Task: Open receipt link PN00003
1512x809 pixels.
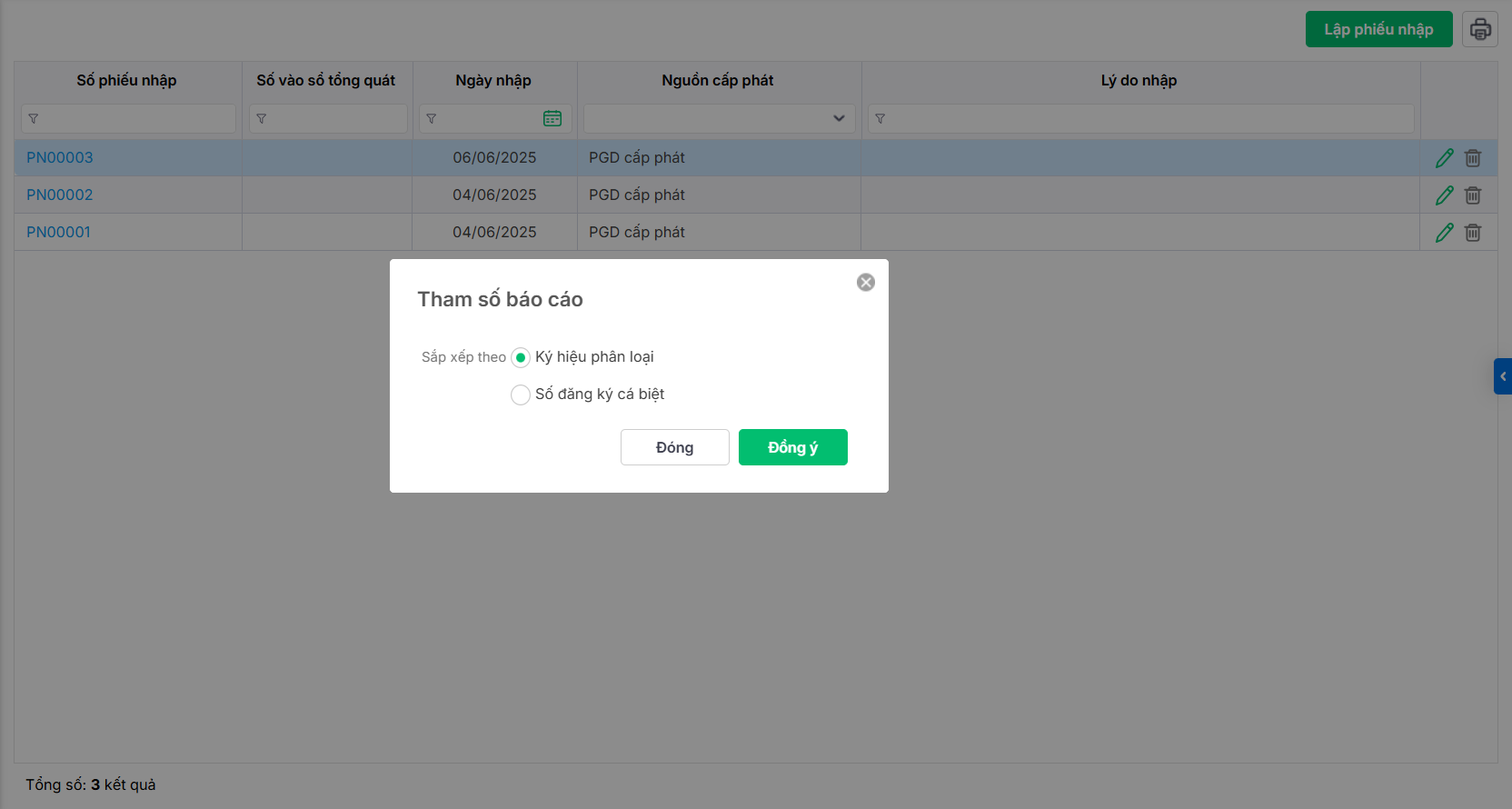Action: 60,158
